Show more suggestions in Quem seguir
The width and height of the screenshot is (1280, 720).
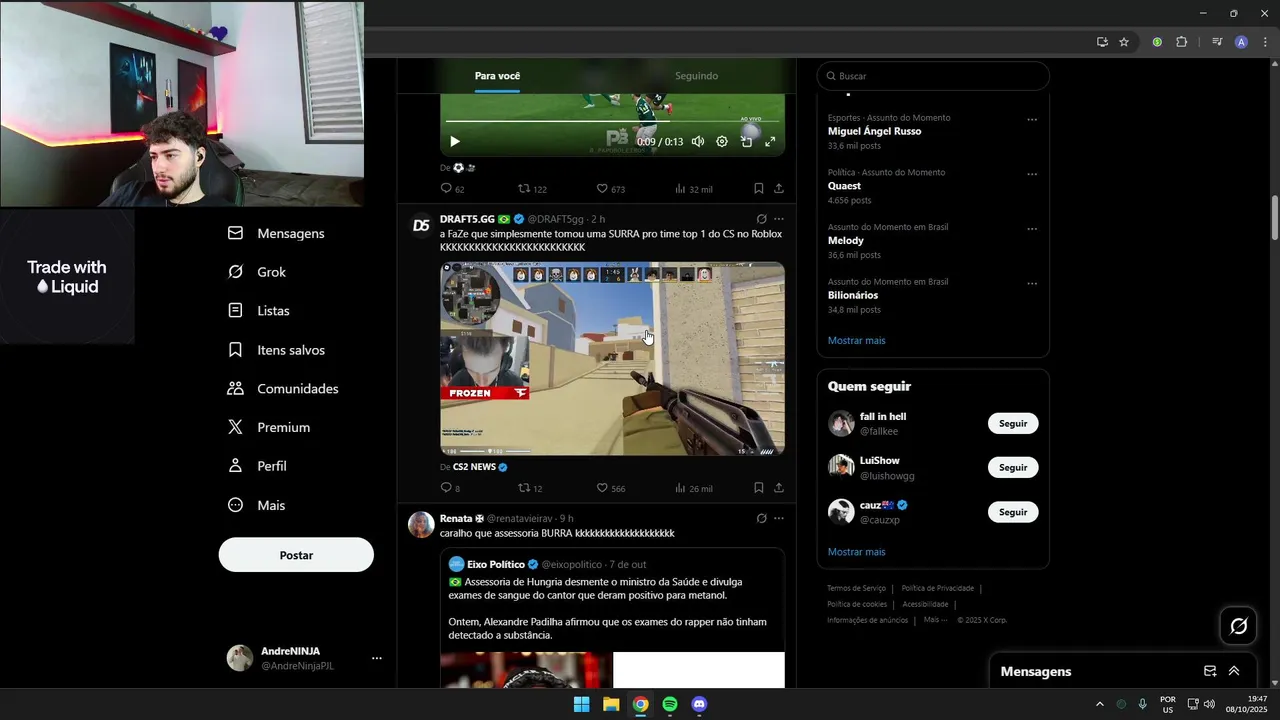tap(856, 552)
